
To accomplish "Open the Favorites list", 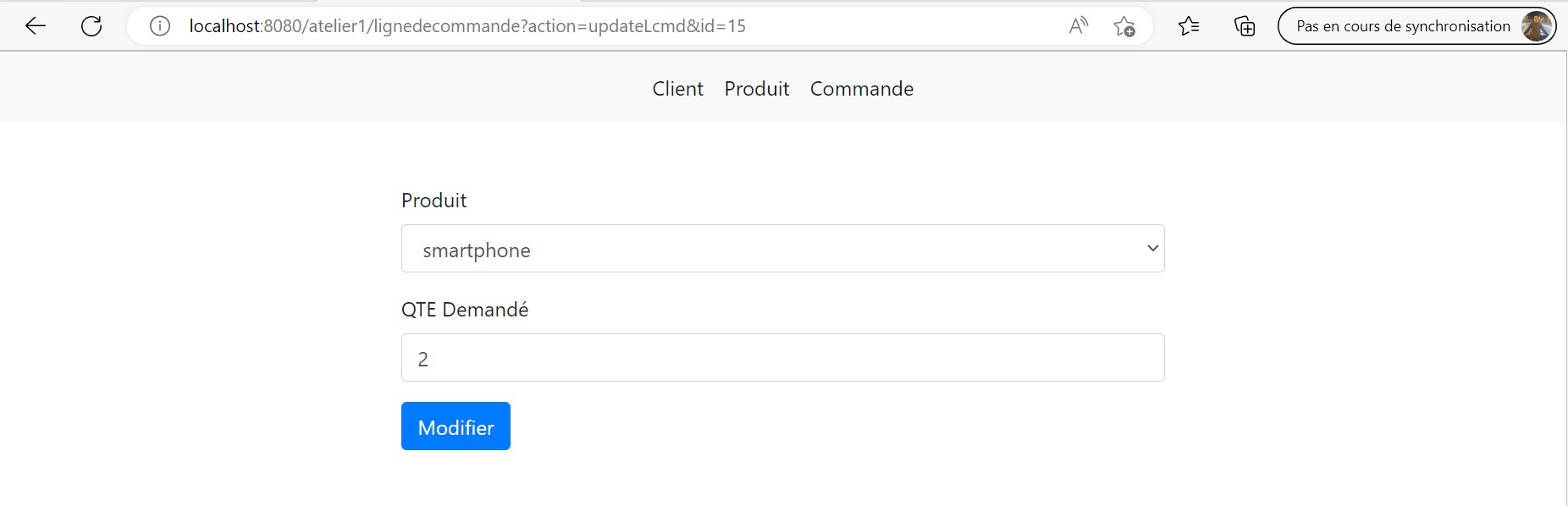I will (x=1189, y=26).
